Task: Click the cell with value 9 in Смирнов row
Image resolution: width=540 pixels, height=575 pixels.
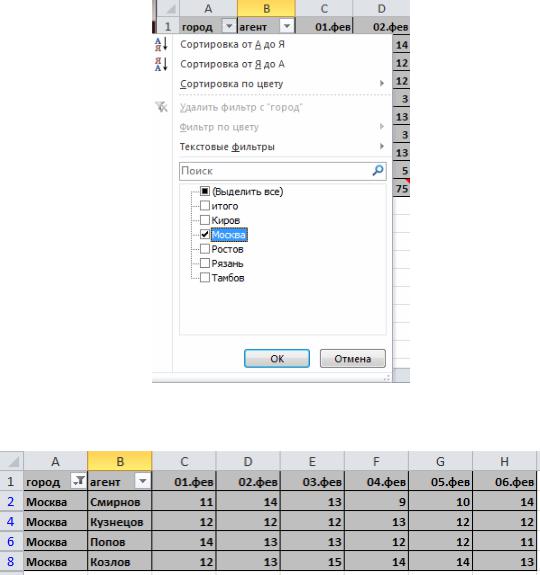Action: coord(376,501)
